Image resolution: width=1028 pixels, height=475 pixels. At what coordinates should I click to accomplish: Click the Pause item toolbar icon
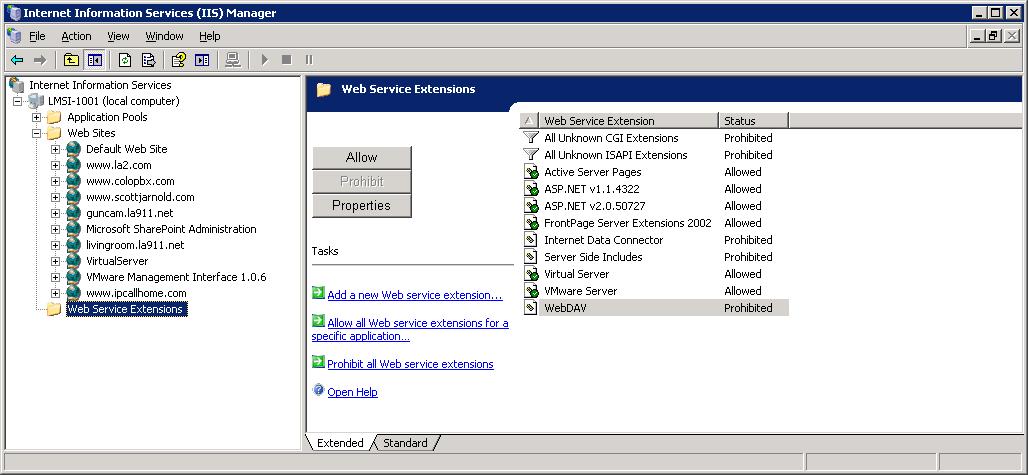point(309,60)
